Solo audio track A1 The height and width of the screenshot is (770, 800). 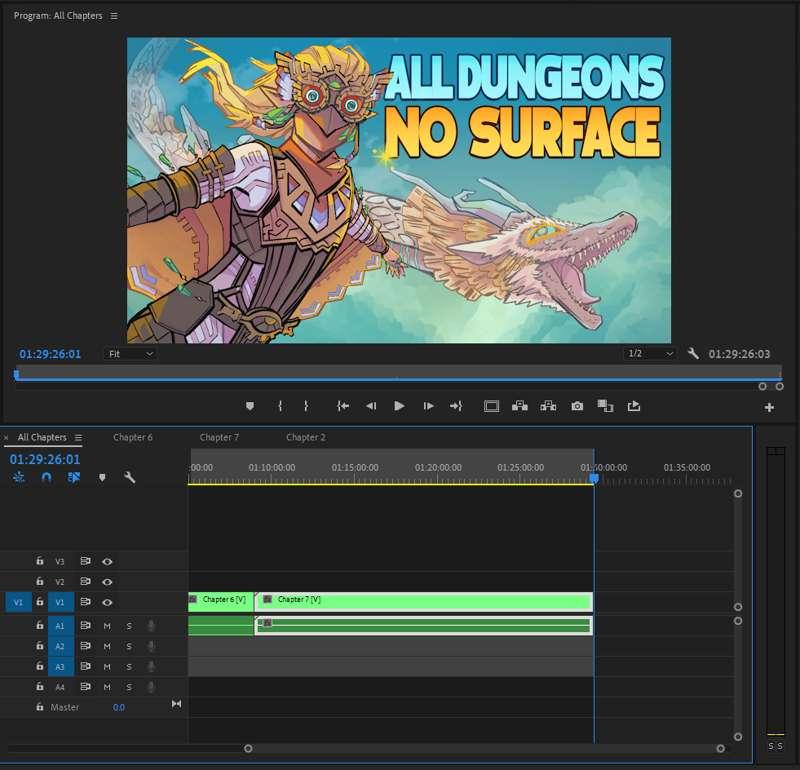click(x=129, y=626)
